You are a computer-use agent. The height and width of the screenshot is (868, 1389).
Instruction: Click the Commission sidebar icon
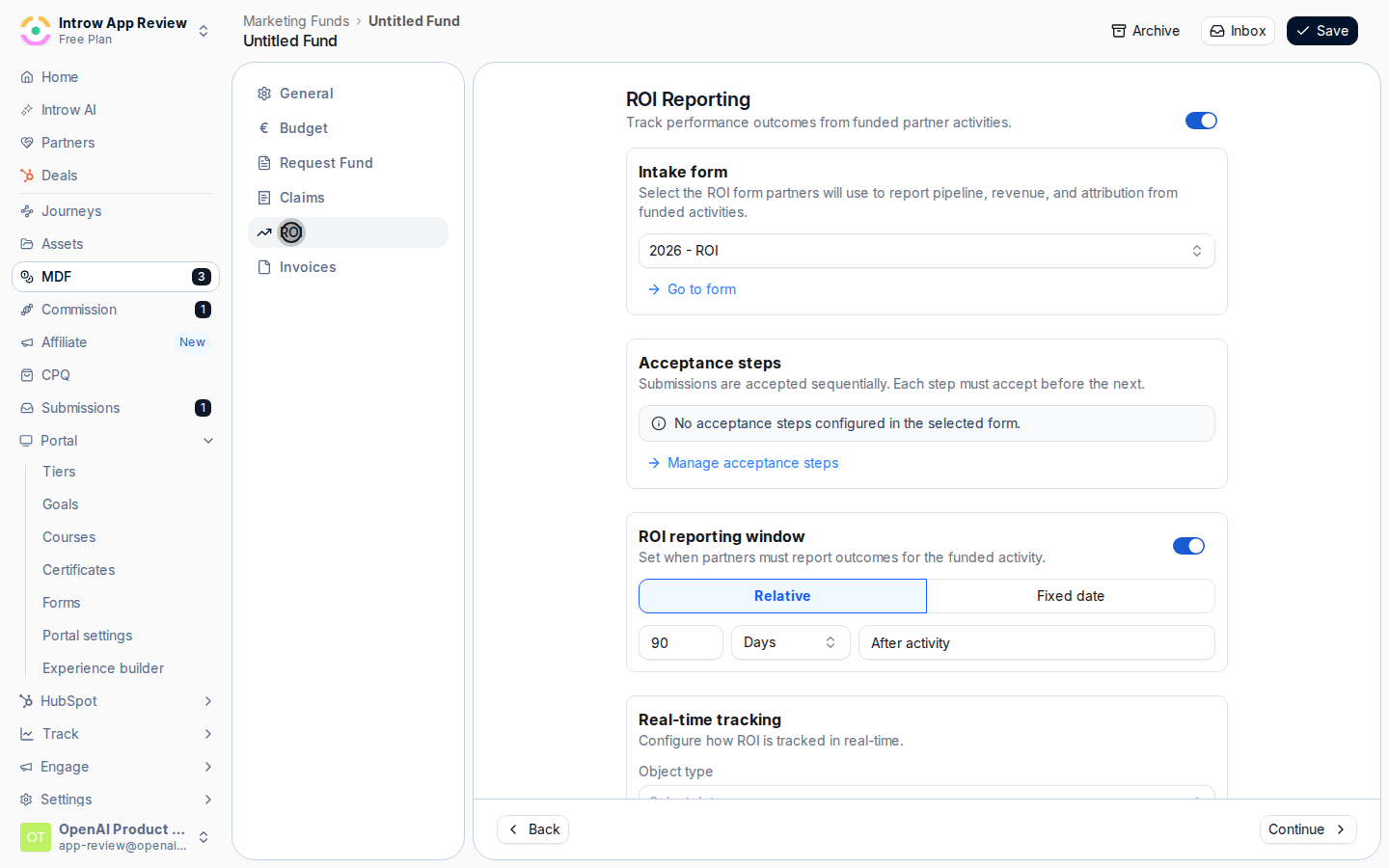point(27,310)
